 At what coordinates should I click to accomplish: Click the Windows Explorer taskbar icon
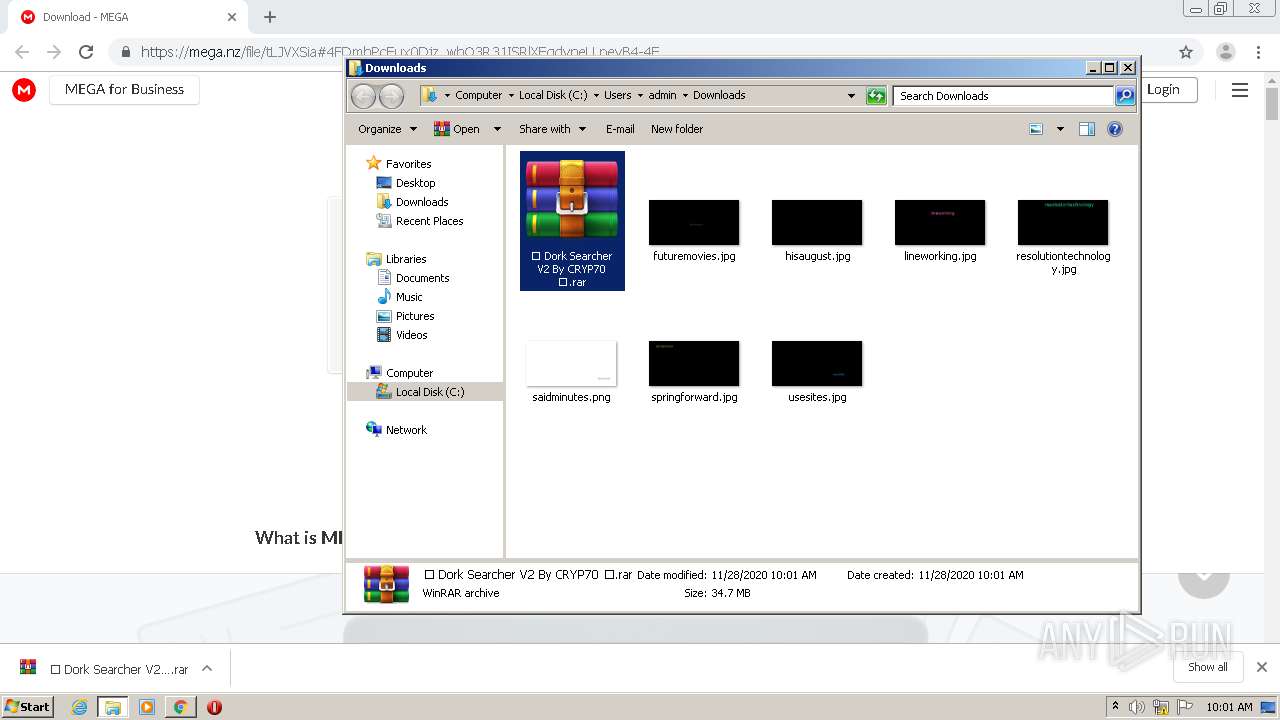113,707
